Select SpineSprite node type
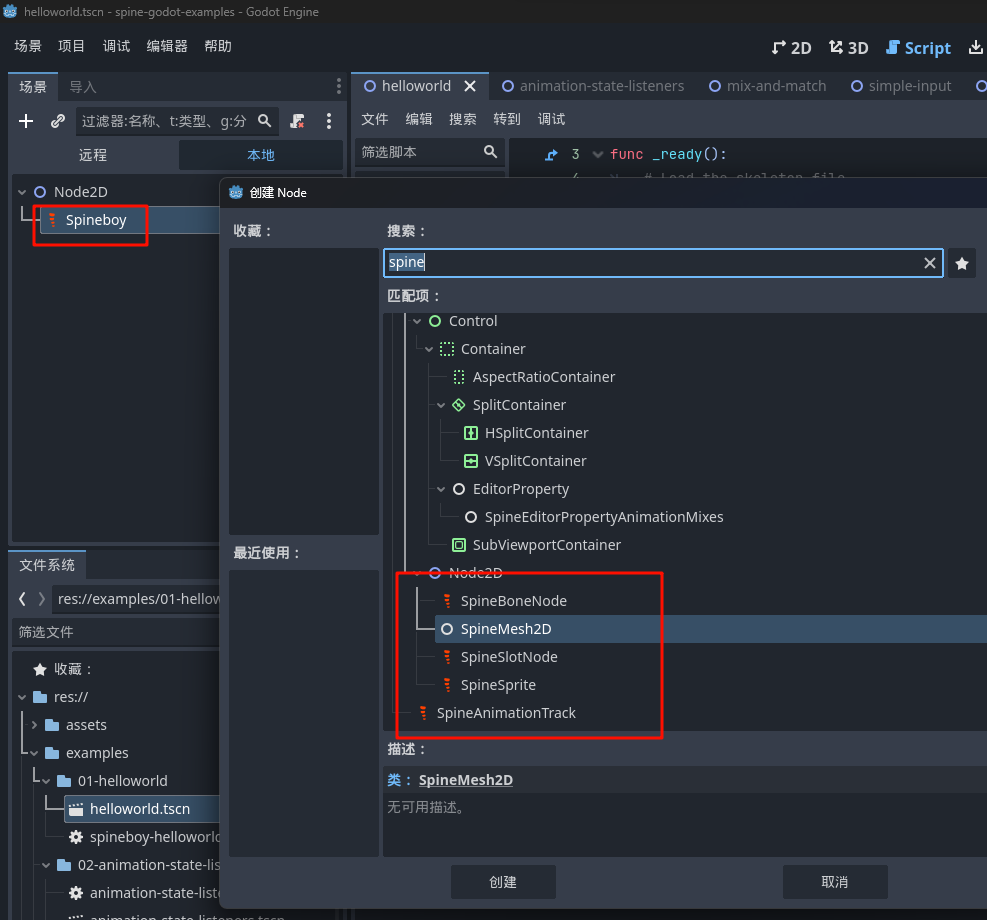This screenshot has width=987, height=920. pos(498,685)
